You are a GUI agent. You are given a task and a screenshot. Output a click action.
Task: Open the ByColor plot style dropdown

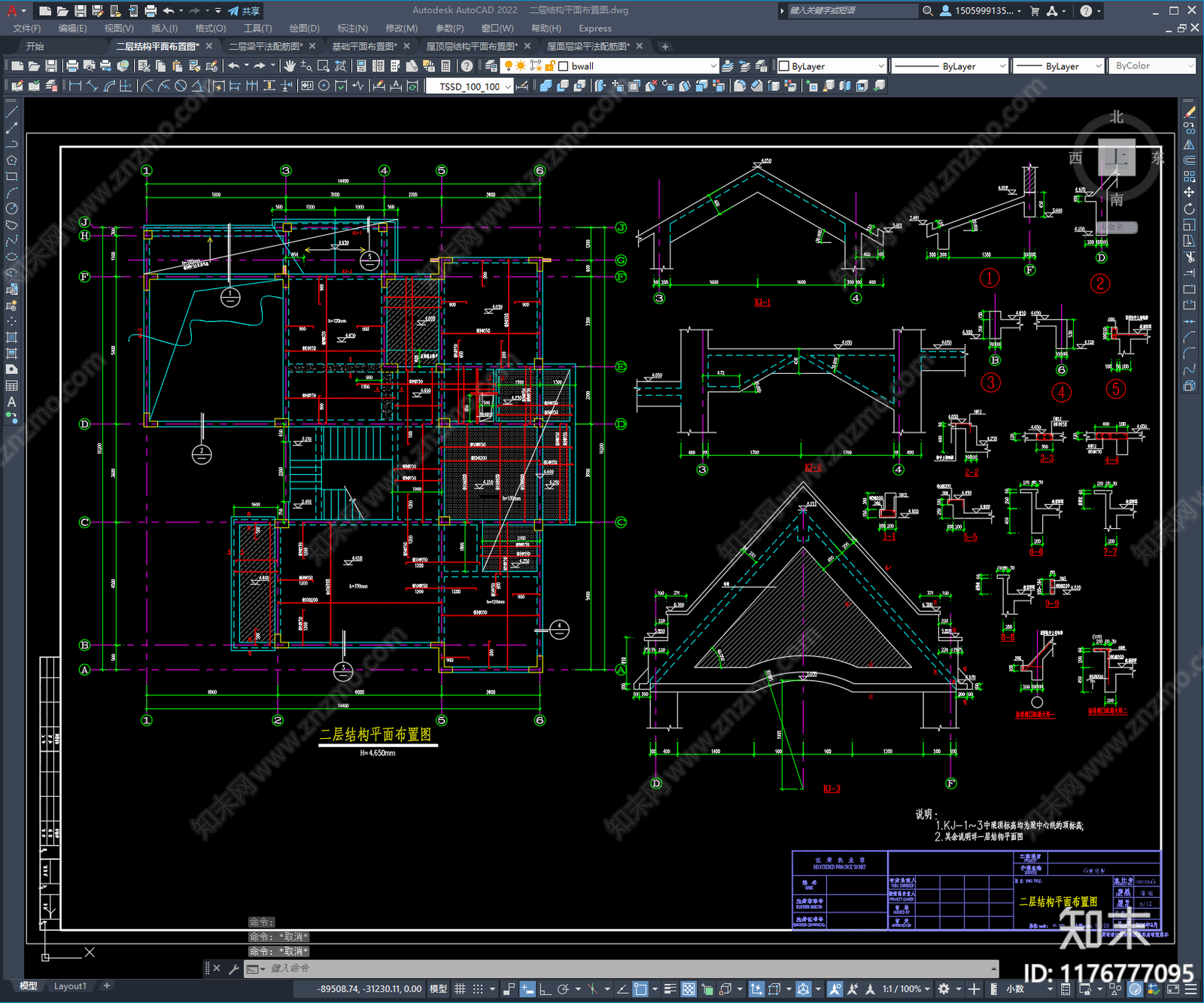pos(1190,66)
